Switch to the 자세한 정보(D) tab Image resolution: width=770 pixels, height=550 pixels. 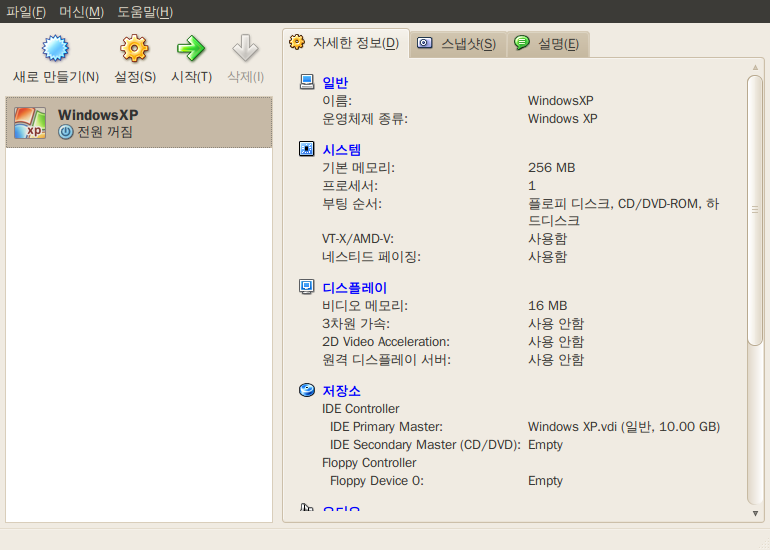[346, 43]
